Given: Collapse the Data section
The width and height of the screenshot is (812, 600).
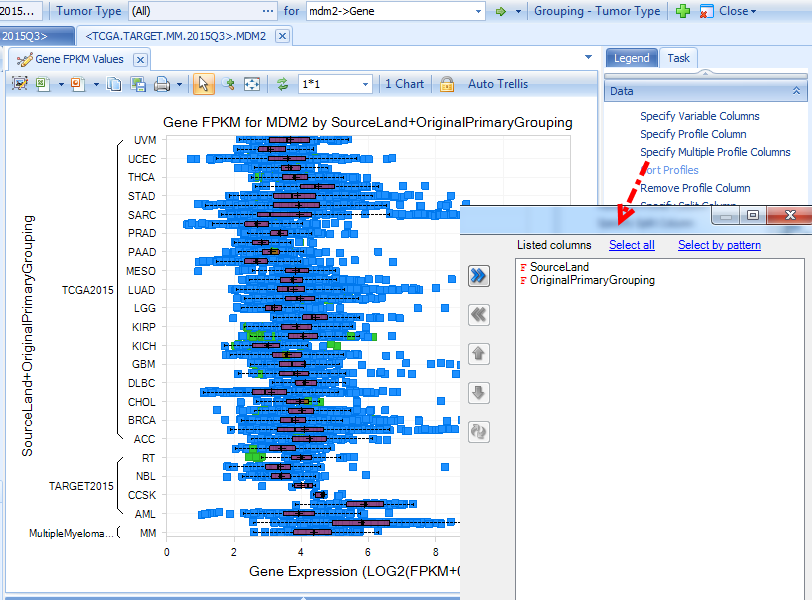Looking at the screenshot, I should [x=796, y=91].
